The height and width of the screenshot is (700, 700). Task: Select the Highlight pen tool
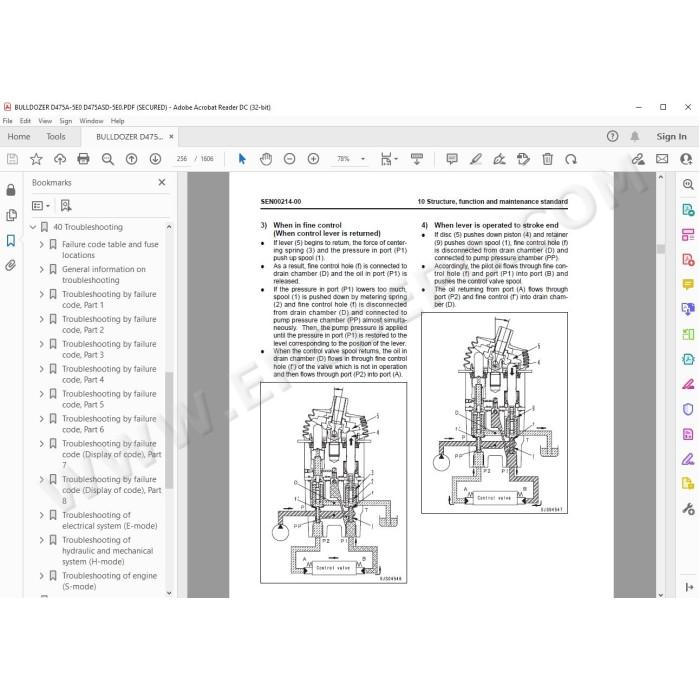pyautogui.click(x=476, y=159)
